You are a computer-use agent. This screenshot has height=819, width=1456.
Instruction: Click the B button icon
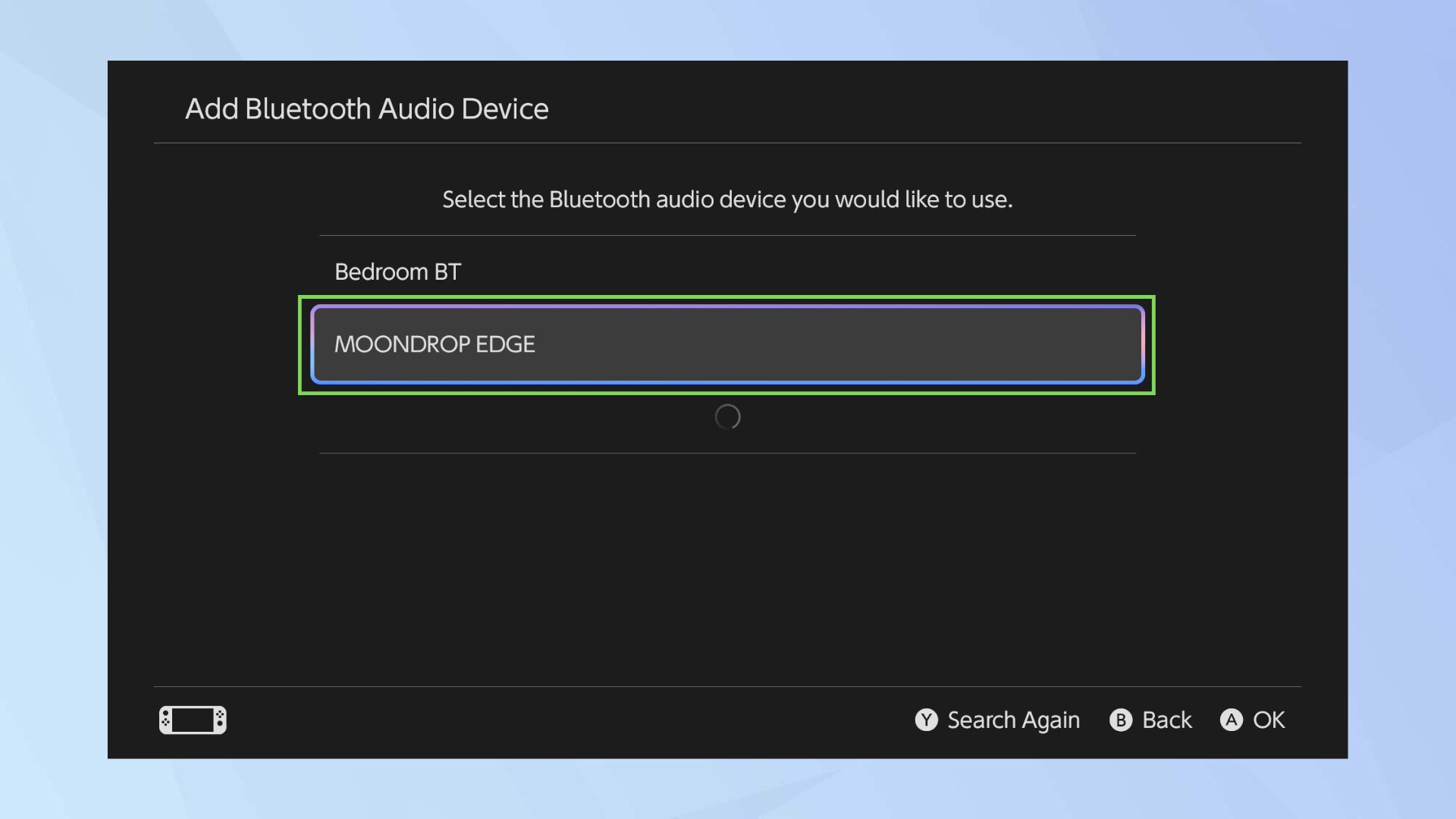point(1120,720)
